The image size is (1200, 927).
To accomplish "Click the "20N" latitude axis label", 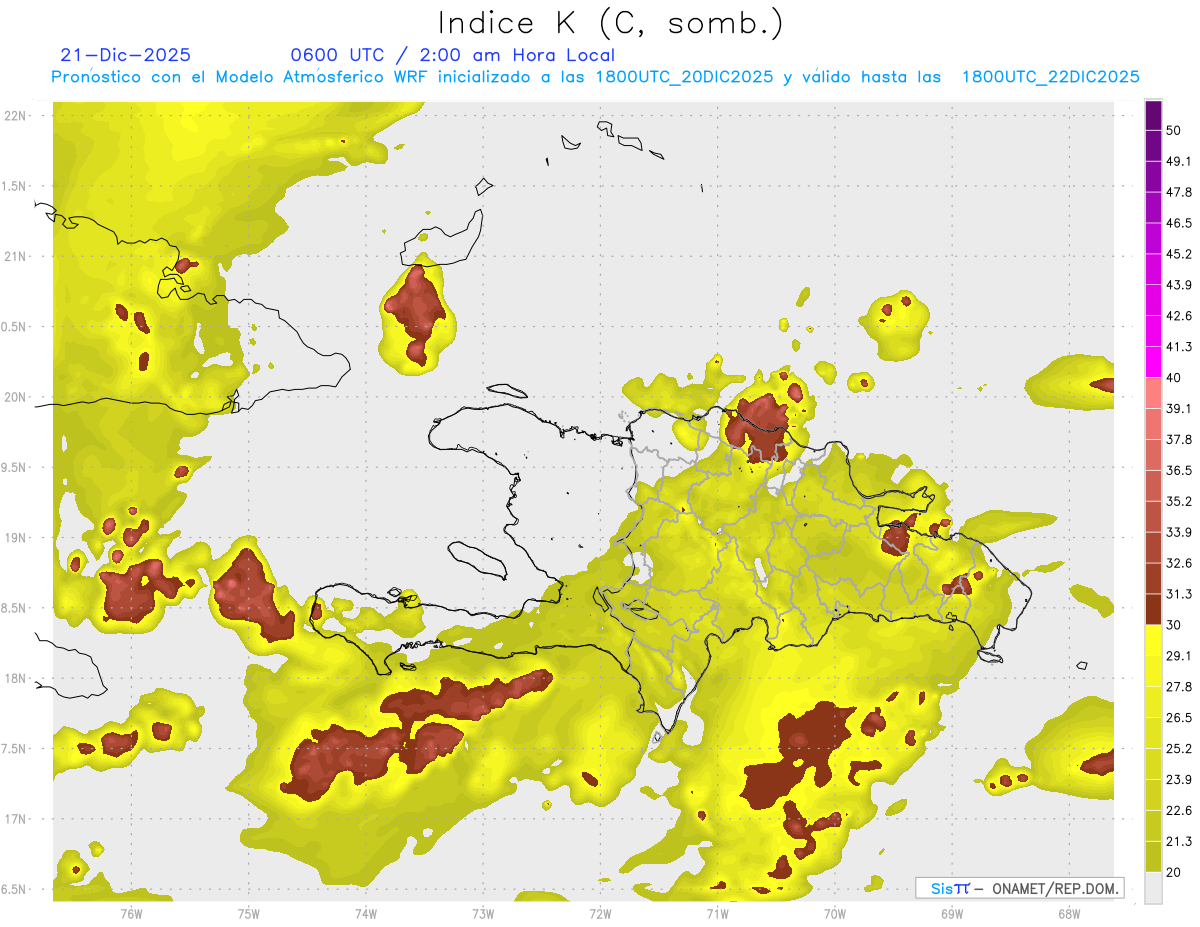I will click(15, 397).
